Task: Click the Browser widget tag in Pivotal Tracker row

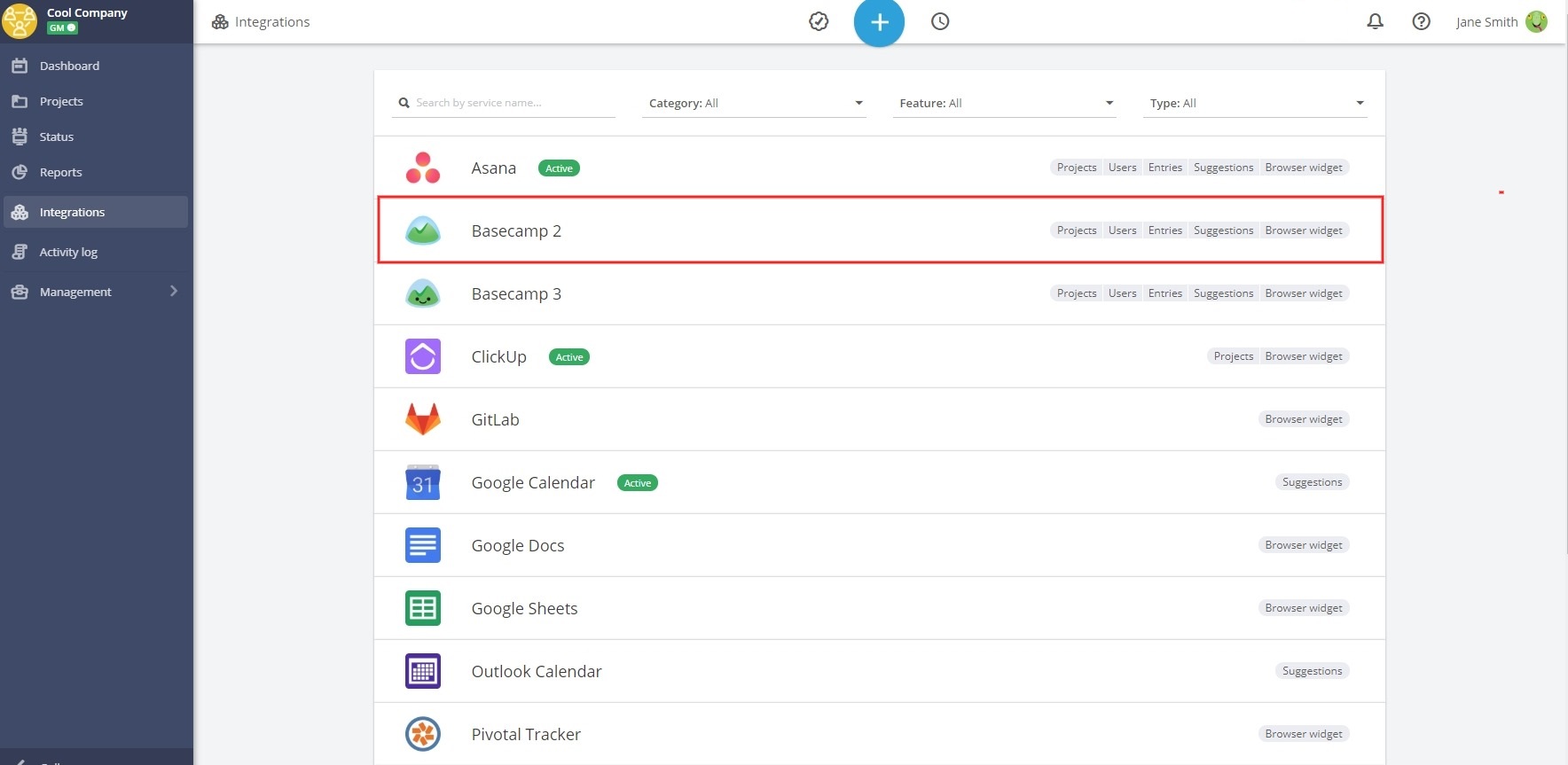Action: (x=1304, y=734)
